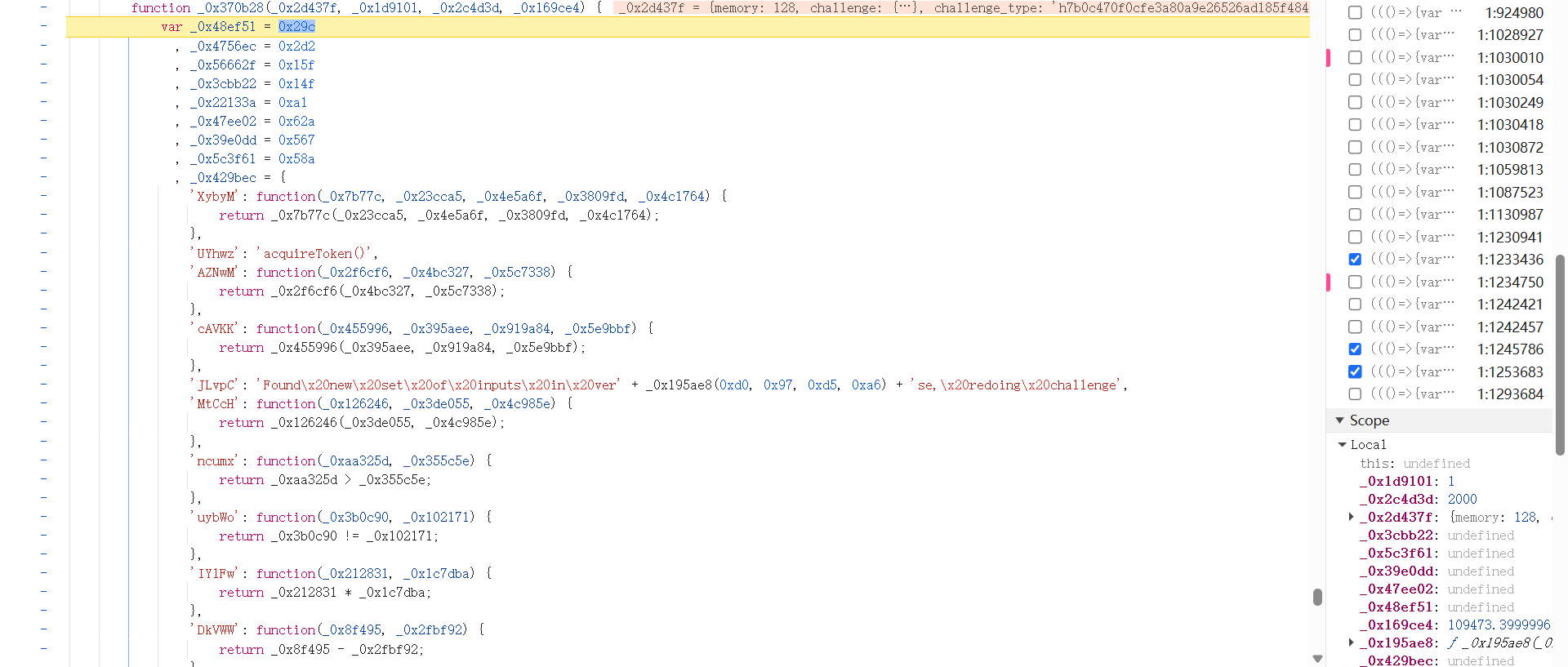
Task: Enable the breakpoint at 1:1030010
Action: [1355, 58]
